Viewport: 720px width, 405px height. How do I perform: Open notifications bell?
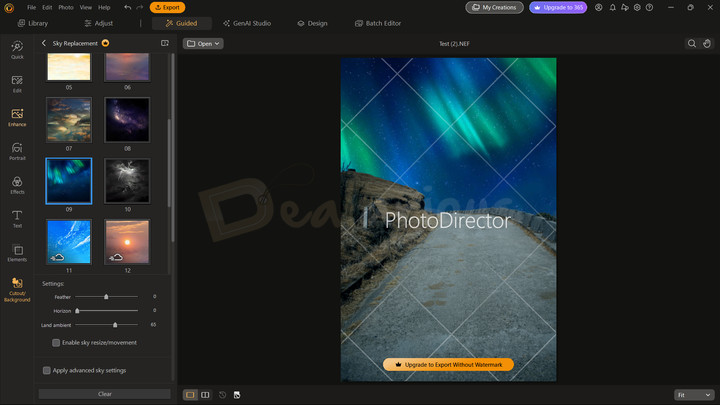click(x=613, y=7)
